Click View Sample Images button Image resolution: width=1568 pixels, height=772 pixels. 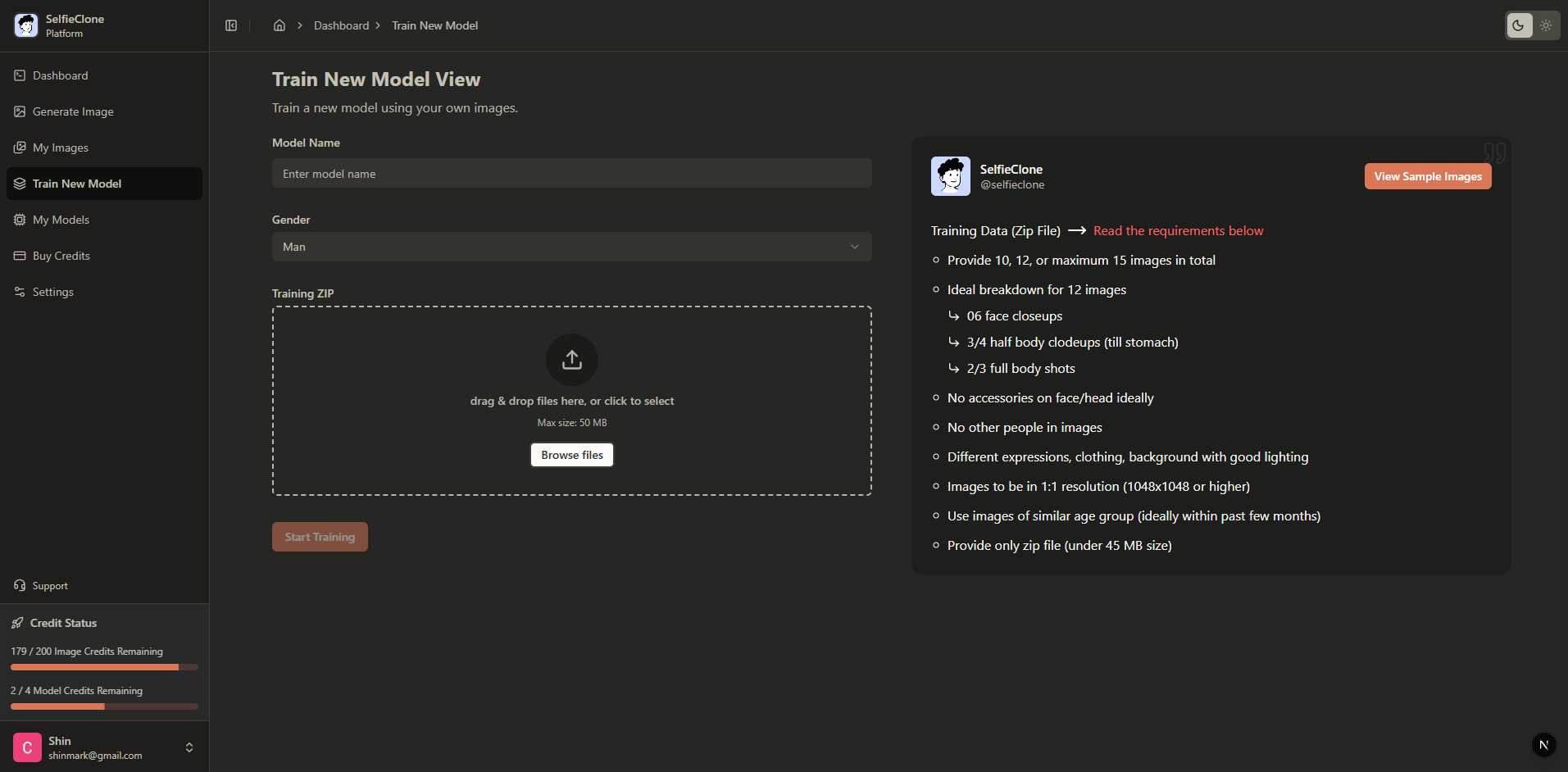point(1428,176)
